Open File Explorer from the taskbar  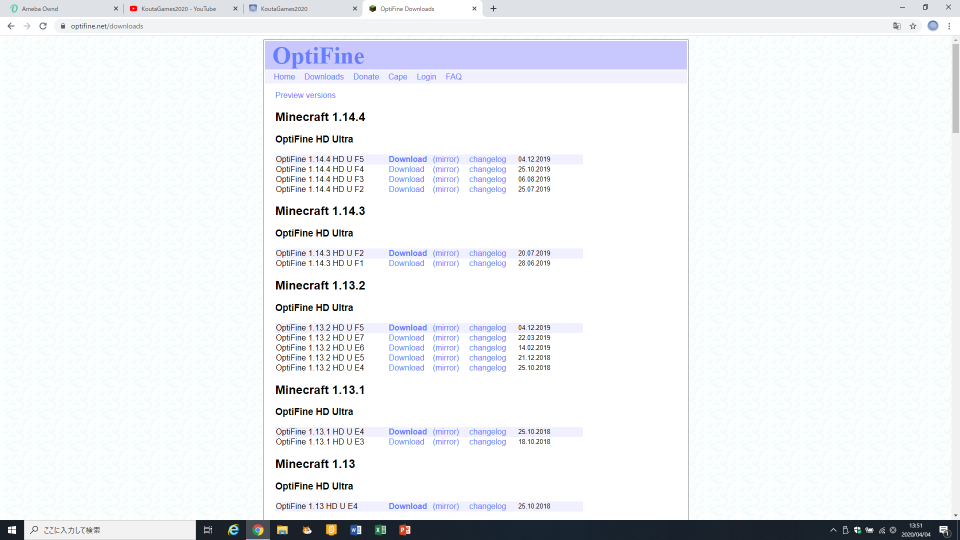pyautogui.click(x=282, y=530)
